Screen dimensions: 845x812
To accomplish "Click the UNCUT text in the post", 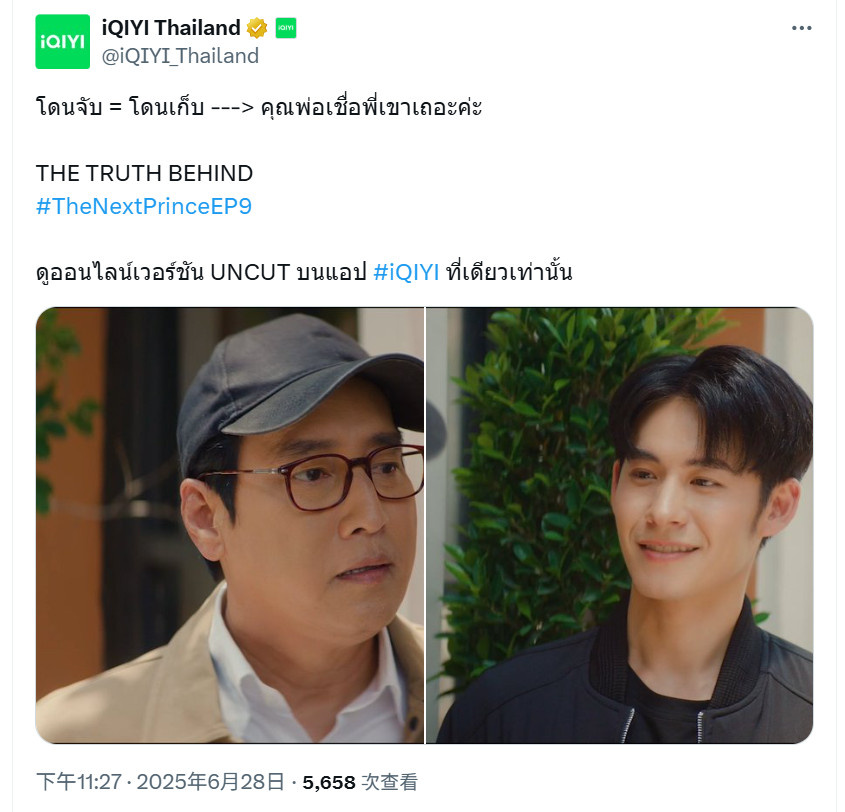I will click(x=250, y=272).
